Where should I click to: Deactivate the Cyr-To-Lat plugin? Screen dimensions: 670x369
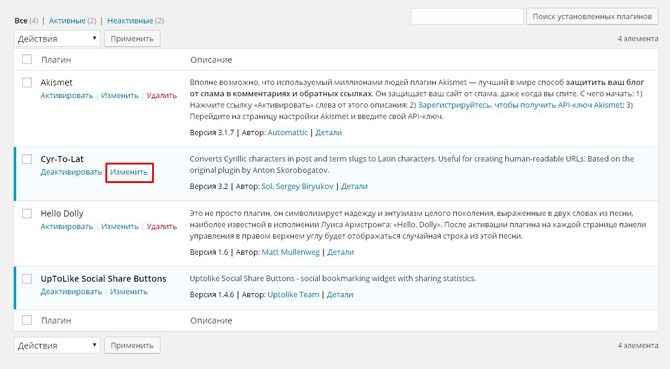point(71,172)
